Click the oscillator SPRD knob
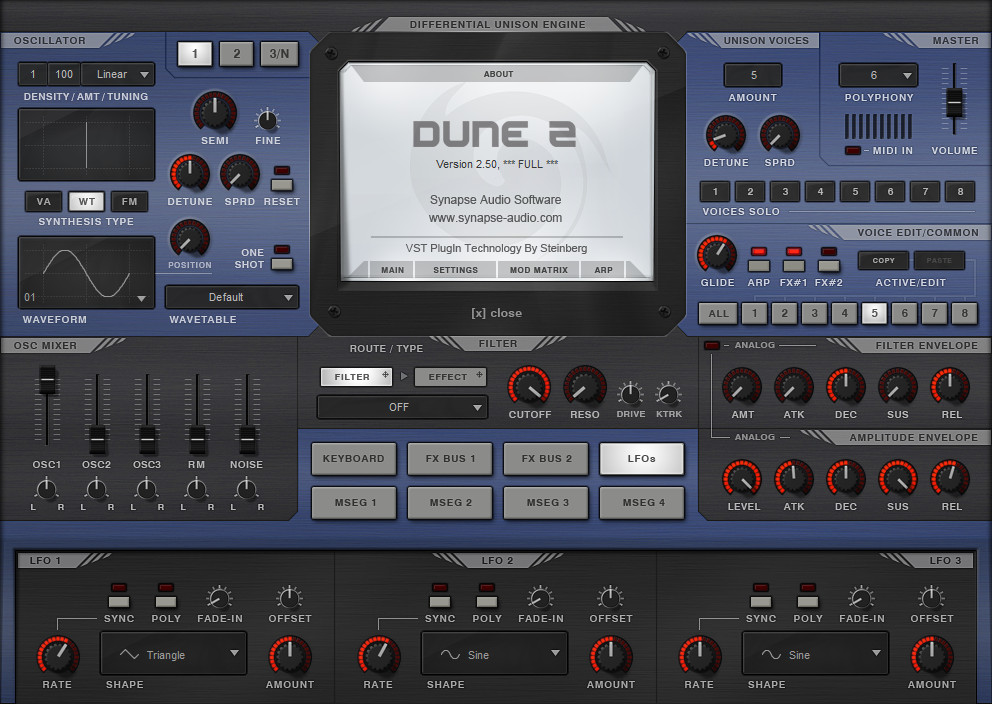The height and width of the screenshot is (704, 992). [239, 173]
